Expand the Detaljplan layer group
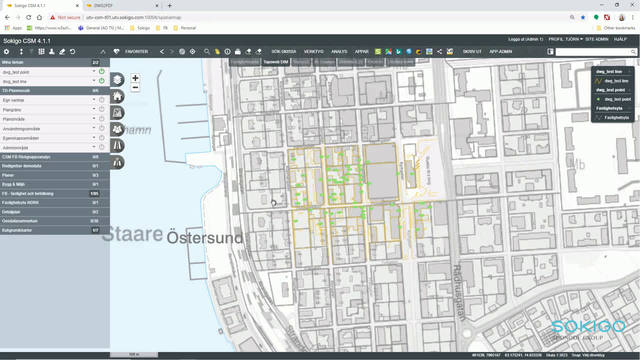Viewport: 640px width, 360px height. pos(55,212)
